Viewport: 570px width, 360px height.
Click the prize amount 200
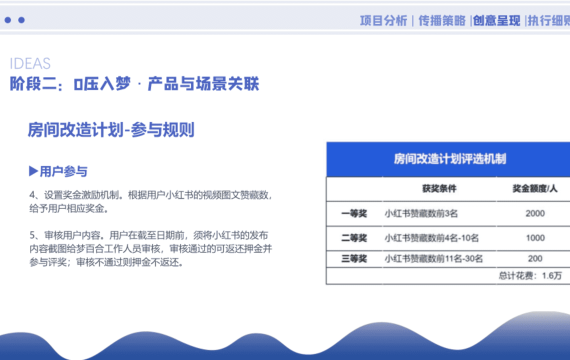(535, 259)
